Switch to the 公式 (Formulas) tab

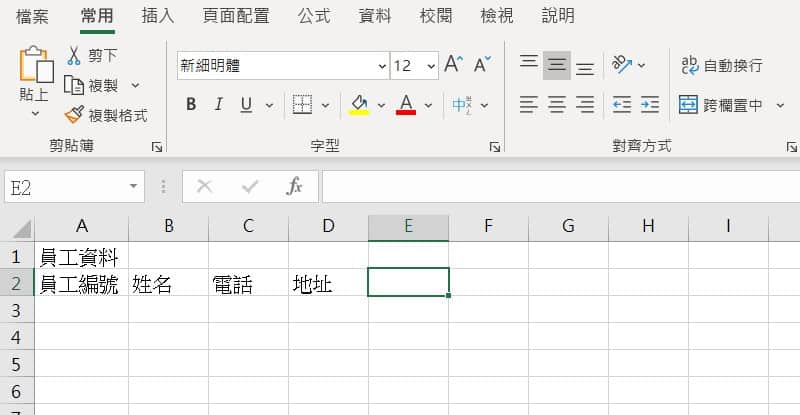pyautogui.click(x=314, y=16)
